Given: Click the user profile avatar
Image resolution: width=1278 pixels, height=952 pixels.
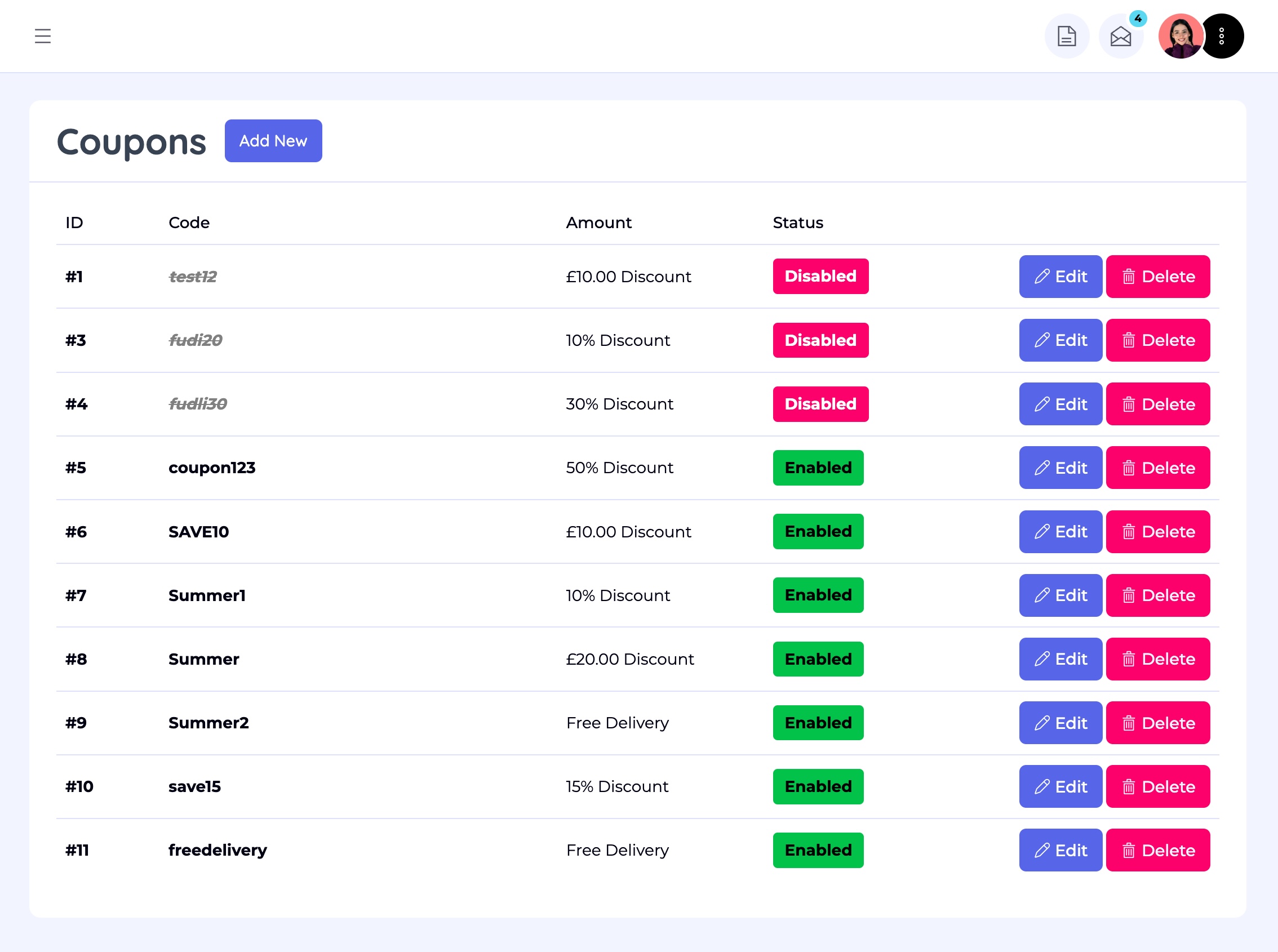Looking at the screenshot, I should [1180, 36].
